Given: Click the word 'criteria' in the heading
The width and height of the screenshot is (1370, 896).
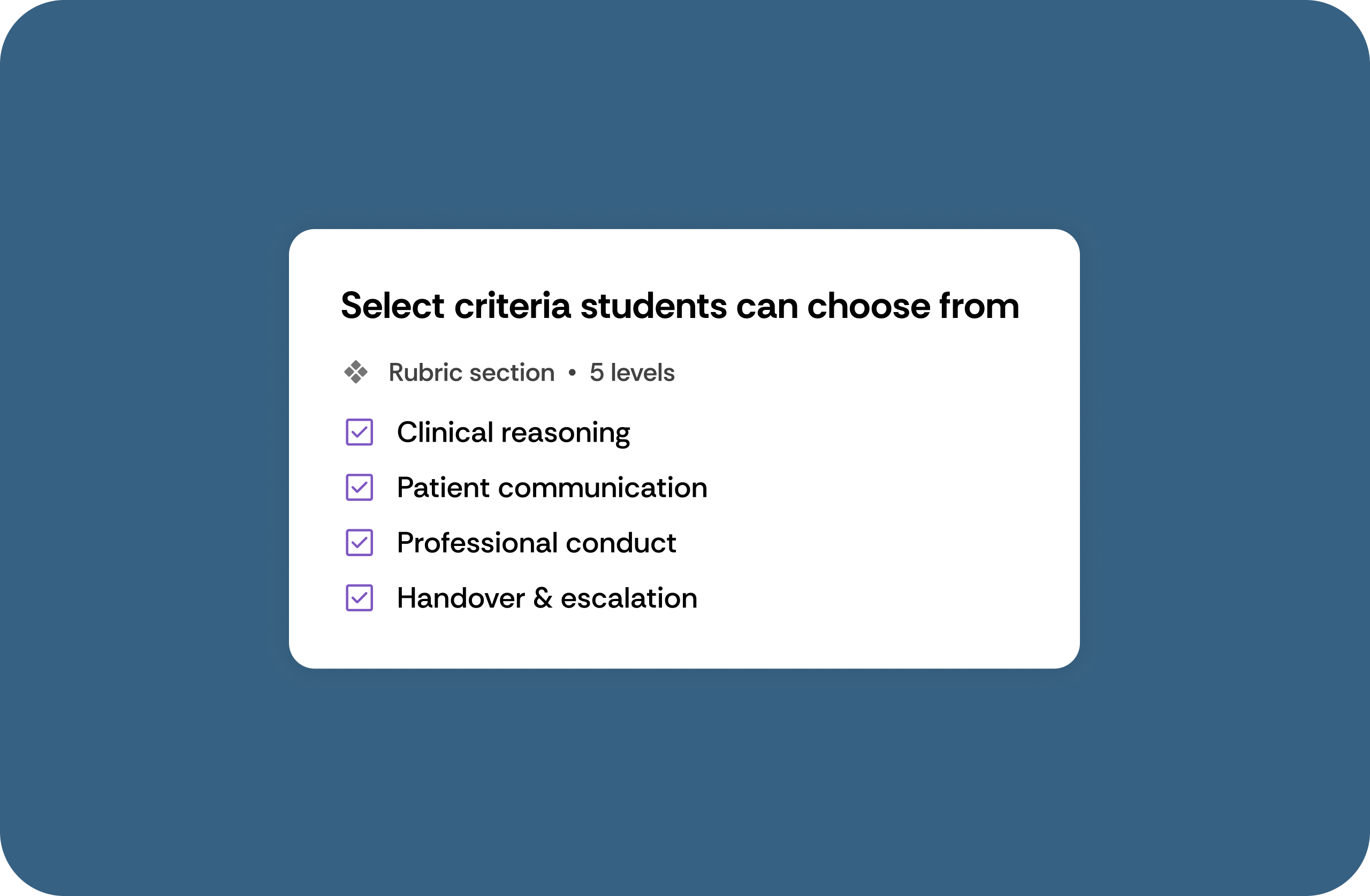Looking at the screenshot, I should coord(512,306).
